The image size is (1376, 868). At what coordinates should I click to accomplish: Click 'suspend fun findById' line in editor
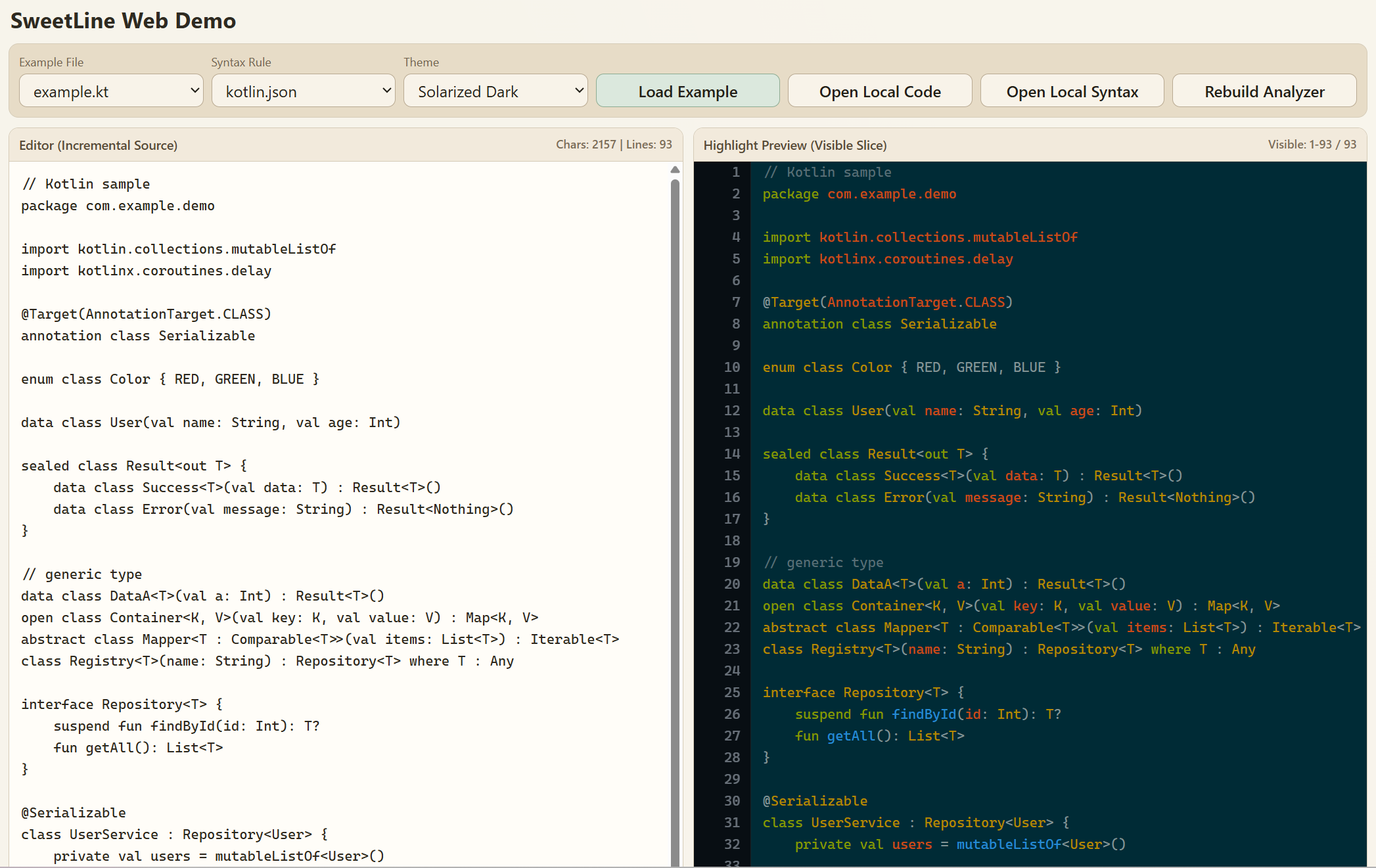coord(187,726)
